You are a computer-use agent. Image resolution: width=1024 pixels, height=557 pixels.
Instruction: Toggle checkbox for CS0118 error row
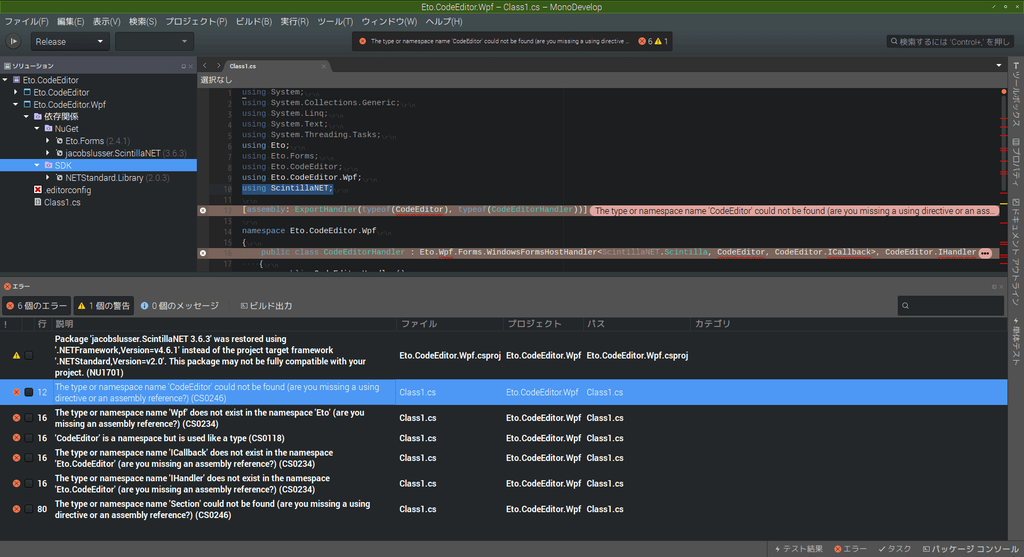point(29,438)
